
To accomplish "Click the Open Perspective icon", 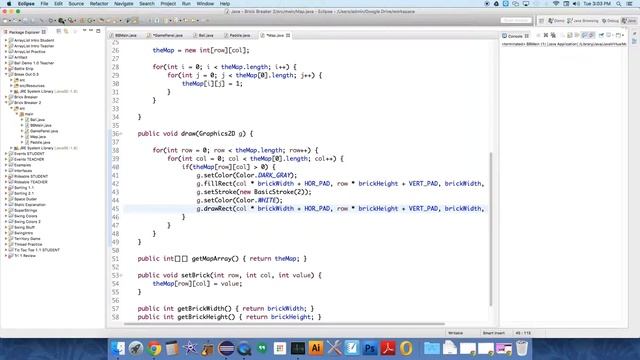I will click(x=541, y=20).
